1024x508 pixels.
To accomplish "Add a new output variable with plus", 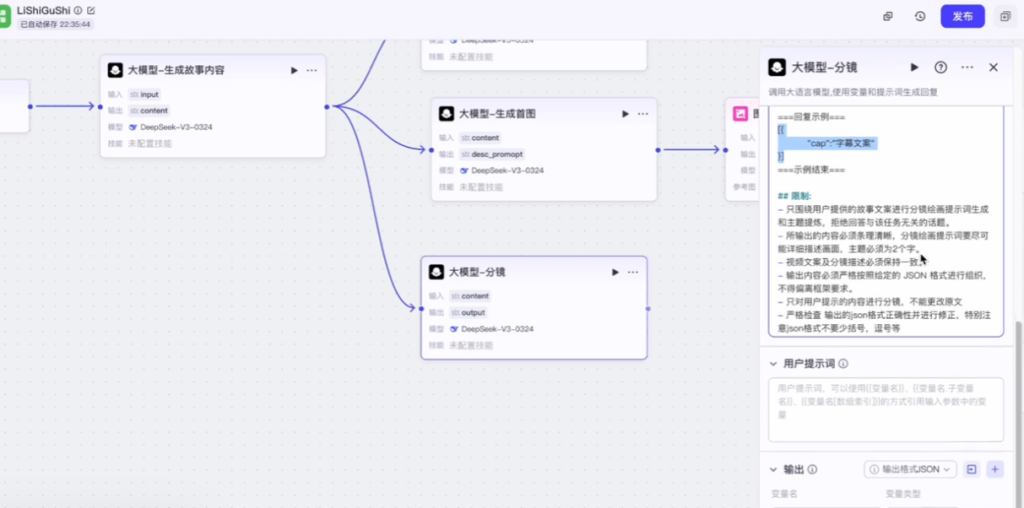I will (x=994, y=469).
